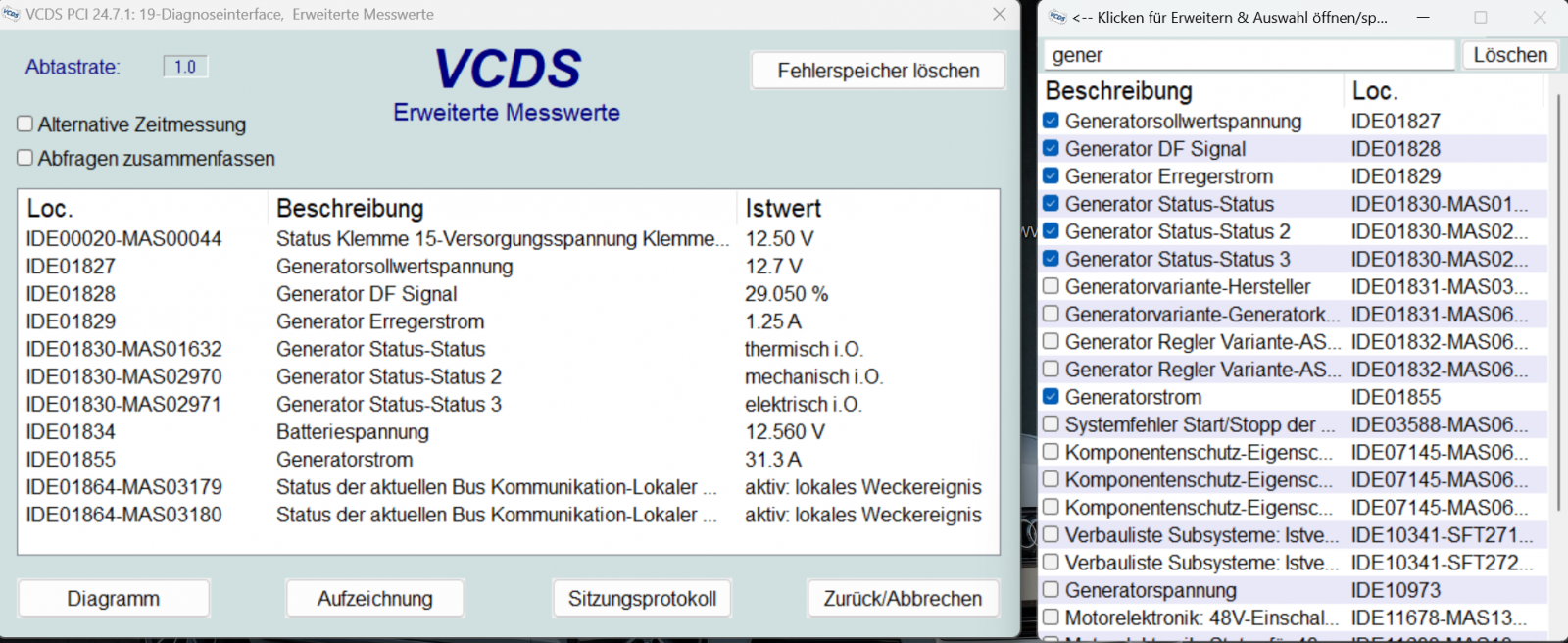Click the 12.560 V Batteriespannung value

[x=785, y=431]
